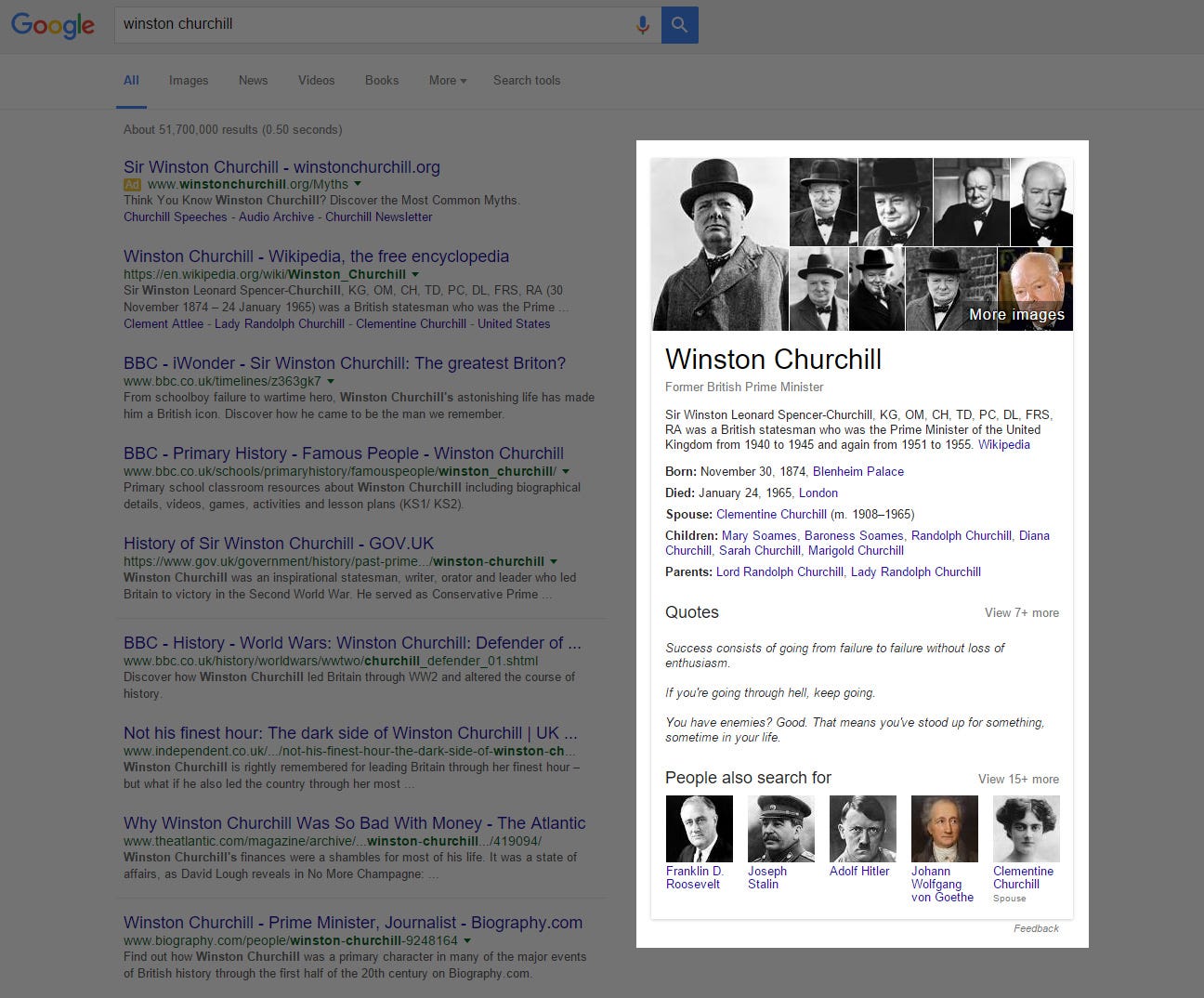1204x998 pixels.
Task: Switch to the Books tab
Action: point(382,80)
